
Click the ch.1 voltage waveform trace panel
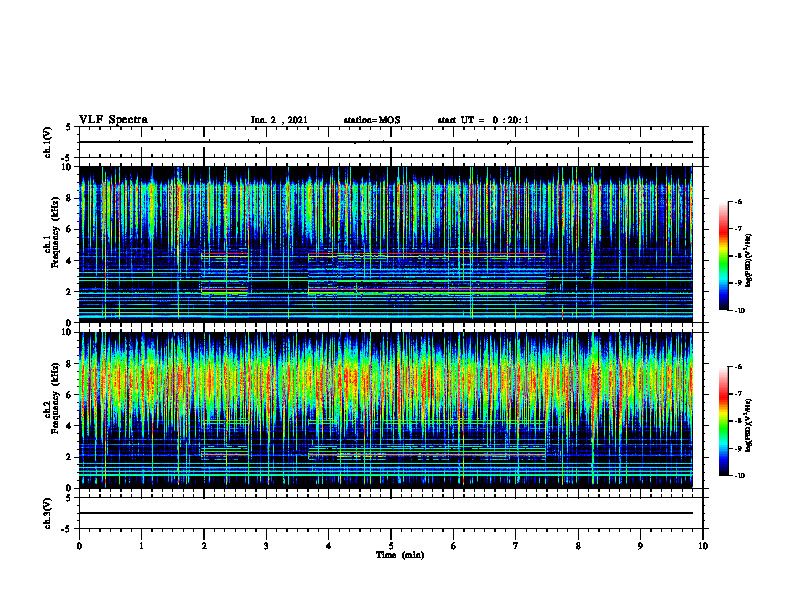pos(391,142)
